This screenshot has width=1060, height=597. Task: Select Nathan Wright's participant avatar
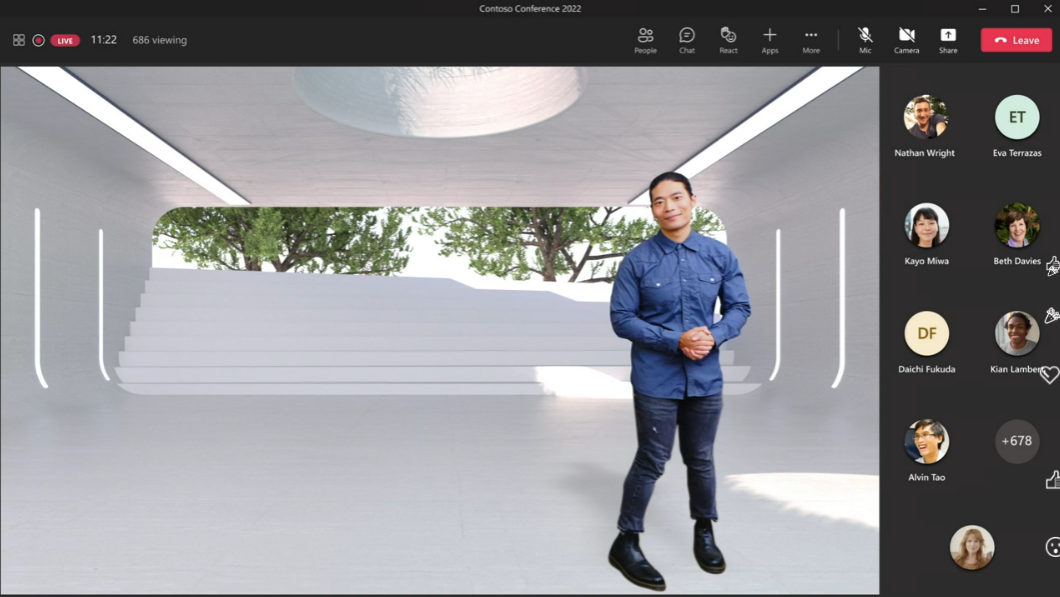coord(926,118)
